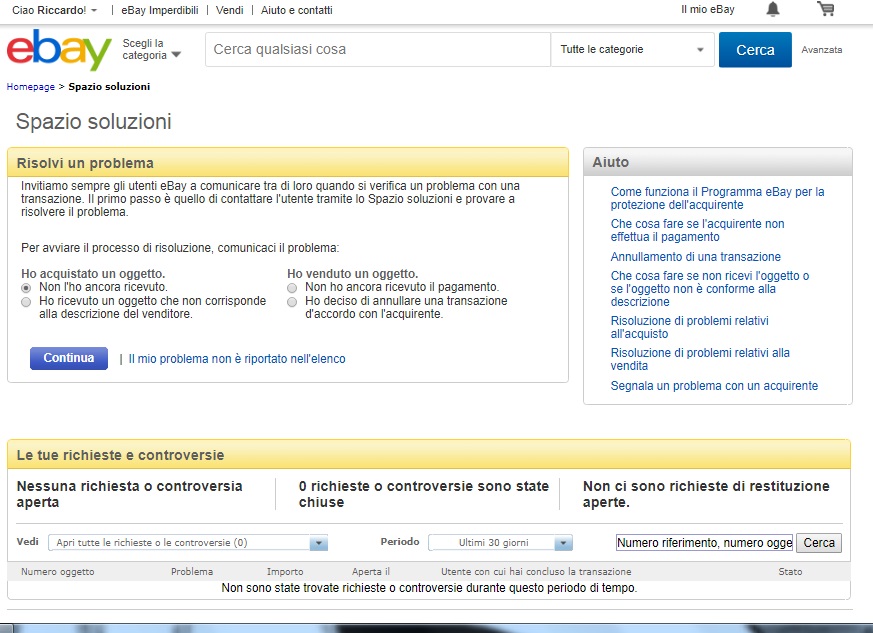Focus the 'Numero riferimento, numero ogge' field
The width and height of the screenshot is (873, 633).
click(704, 543)
